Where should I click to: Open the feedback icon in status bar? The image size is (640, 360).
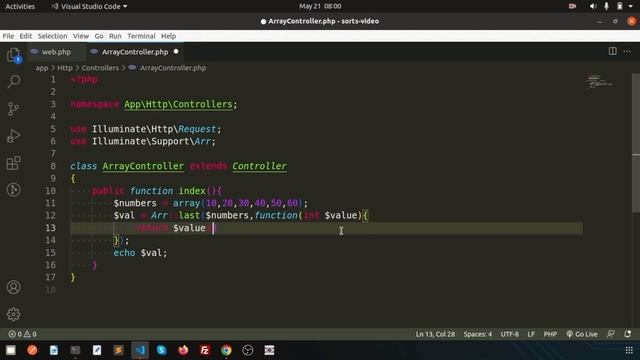611,334
